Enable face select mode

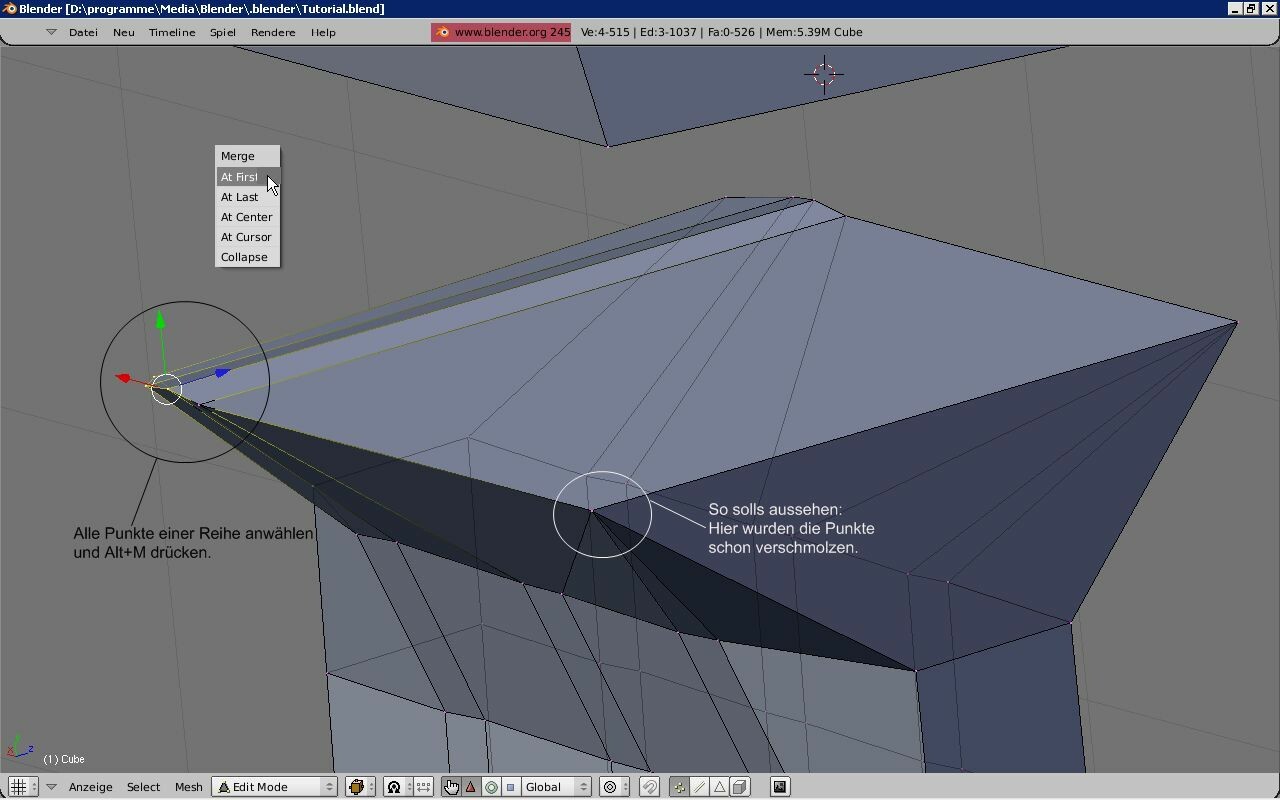point(720,787)
